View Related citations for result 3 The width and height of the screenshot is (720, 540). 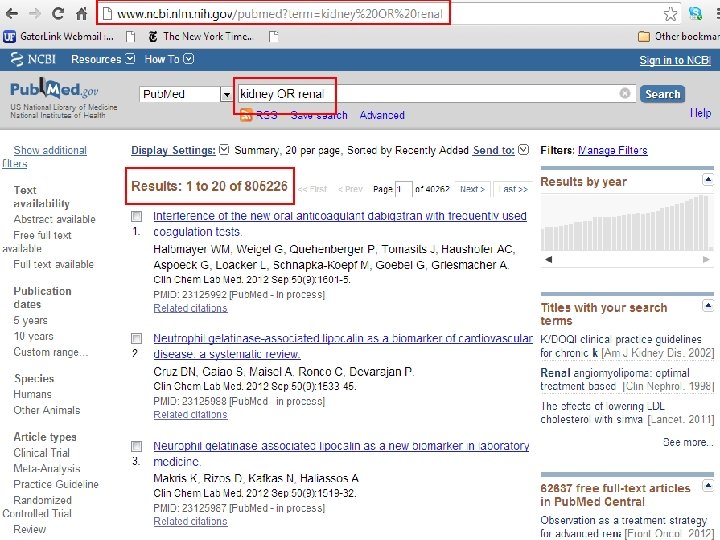[190, 522]
